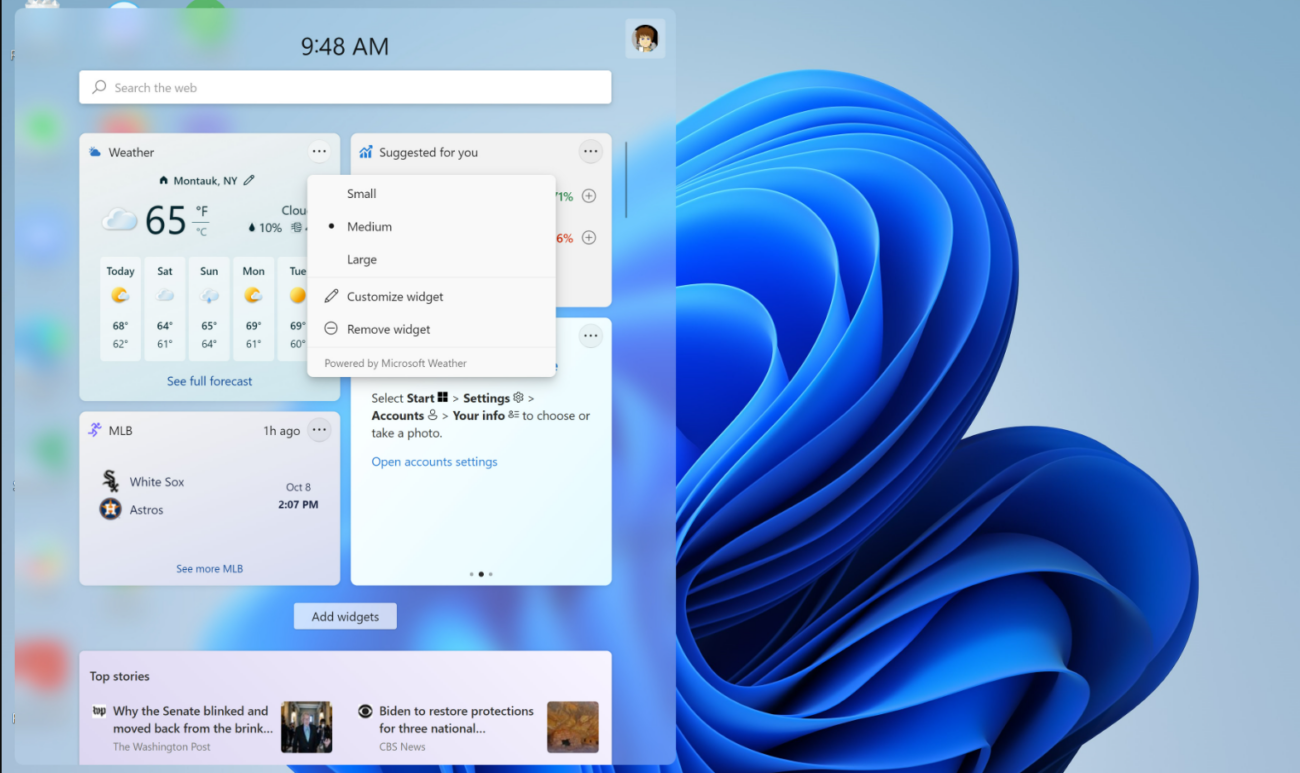Select Today's forecast column
Viewport: 1300px width, 773px height.
pos(120,309)
